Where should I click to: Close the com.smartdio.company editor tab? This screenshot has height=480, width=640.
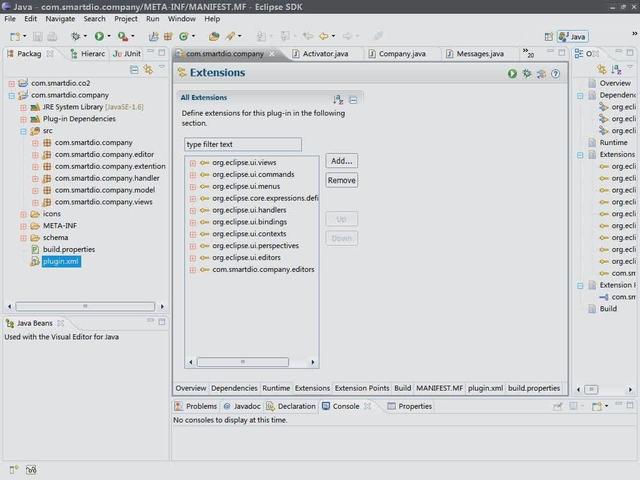point(272,53)
